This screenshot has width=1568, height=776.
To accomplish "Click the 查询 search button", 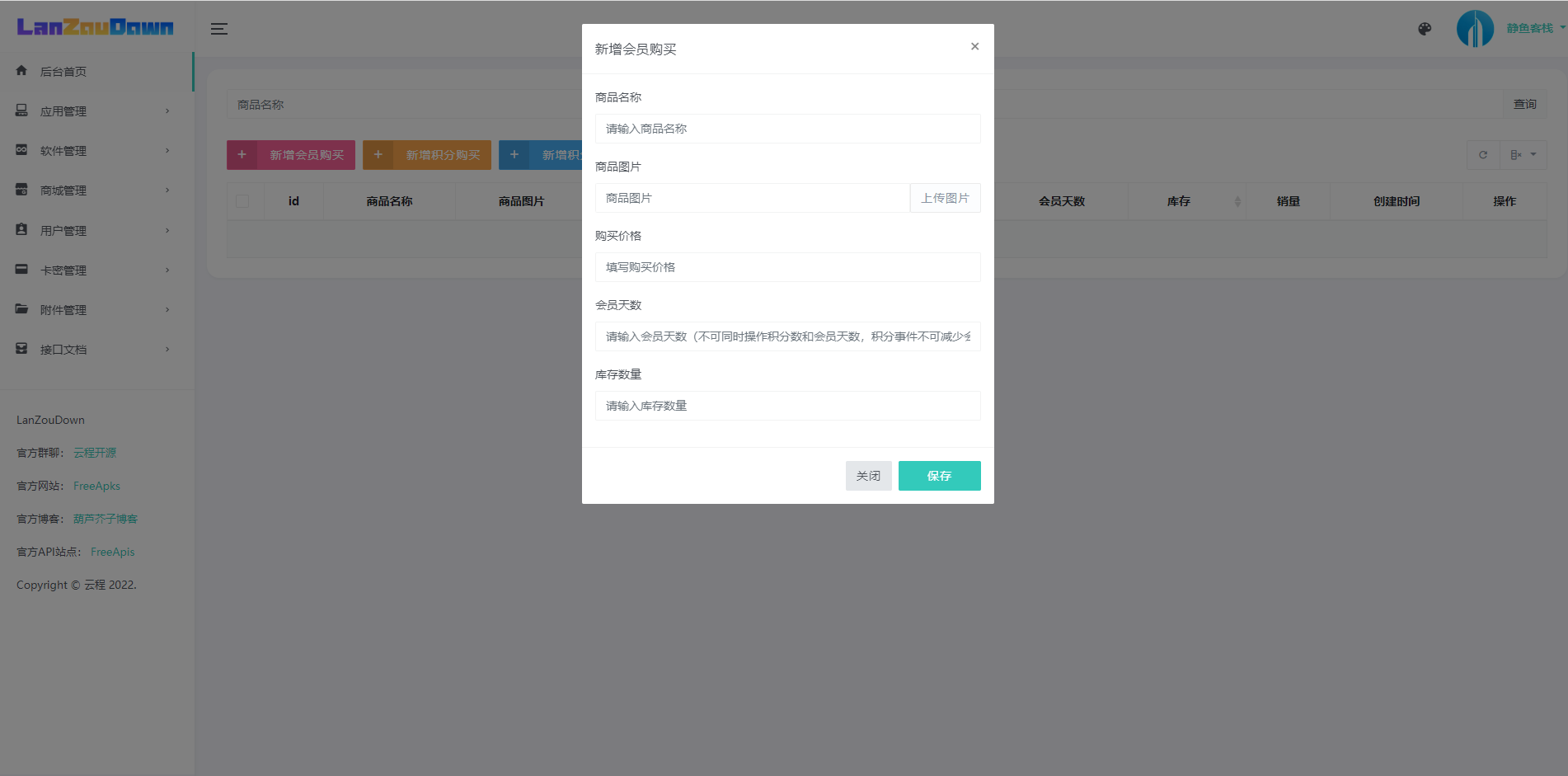I will pyautogui.click(x=1524, y=104).
